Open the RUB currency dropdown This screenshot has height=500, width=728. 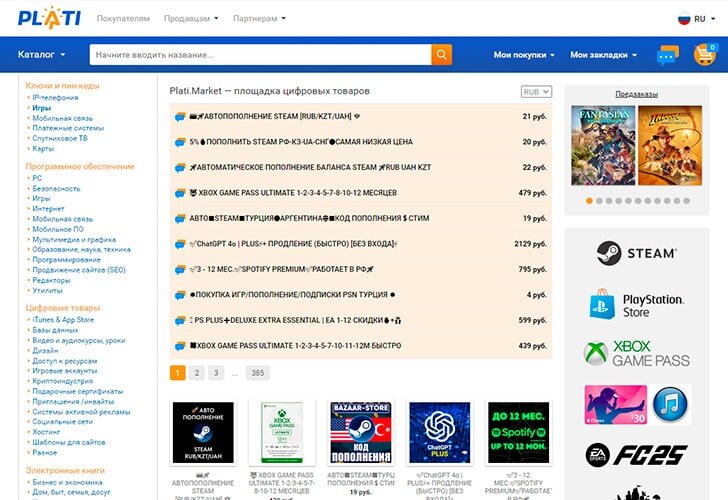click(x=536, y=92)
